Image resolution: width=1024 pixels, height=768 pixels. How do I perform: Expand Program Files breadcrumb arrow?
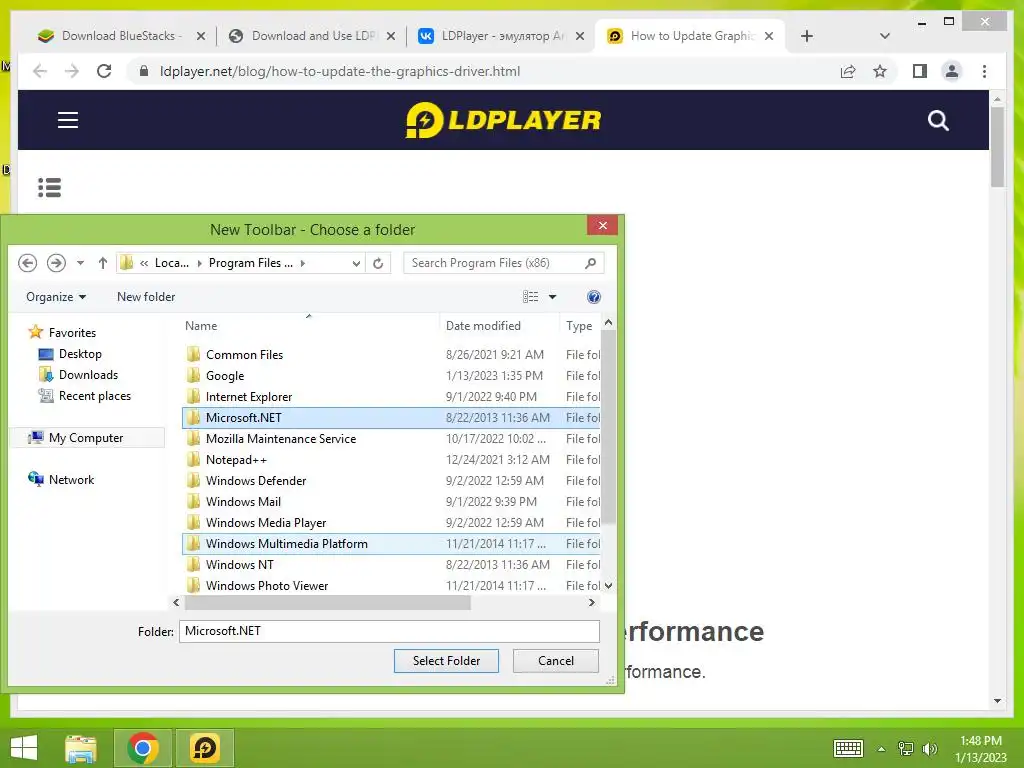302,263
